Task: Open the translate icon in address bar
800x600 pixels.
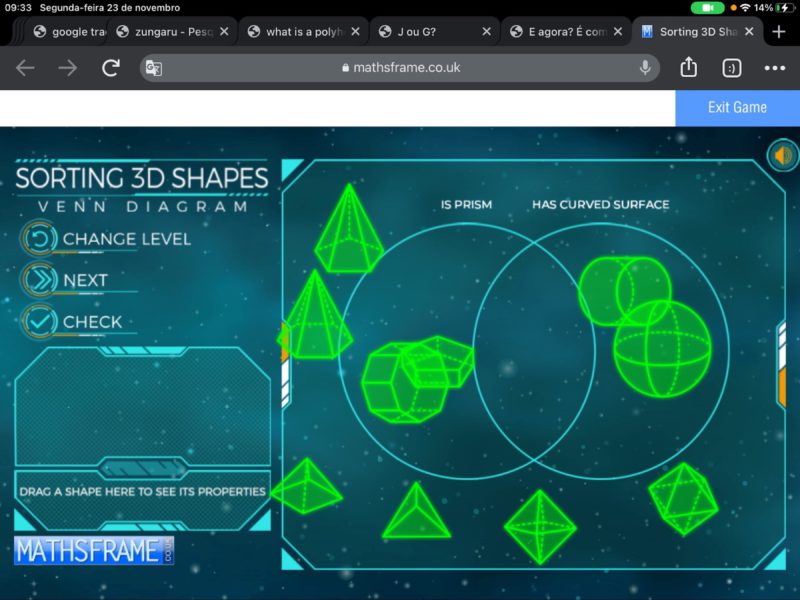Action: (154, 68)
